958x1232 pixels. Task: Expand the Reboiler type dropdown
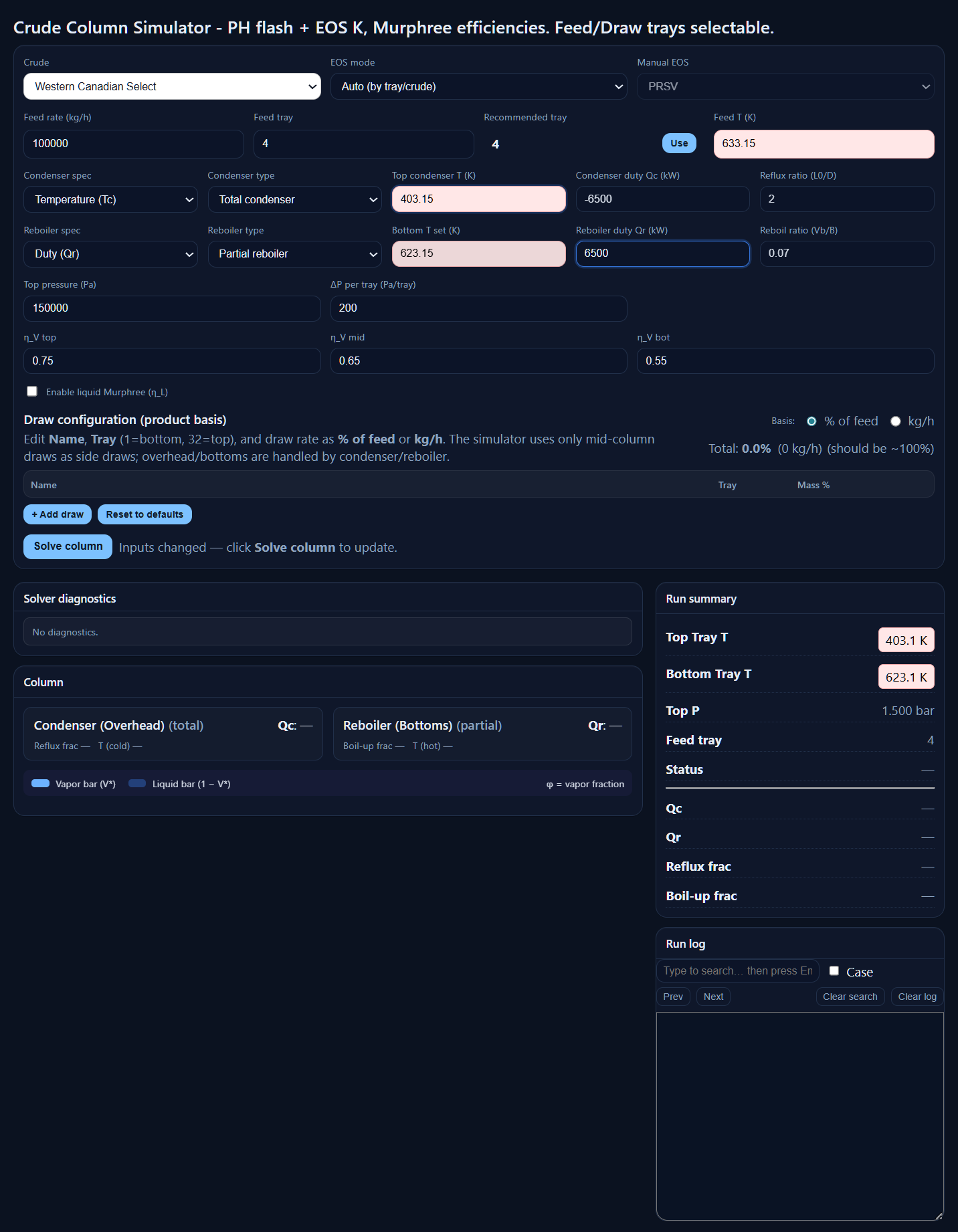click(294, 253)
